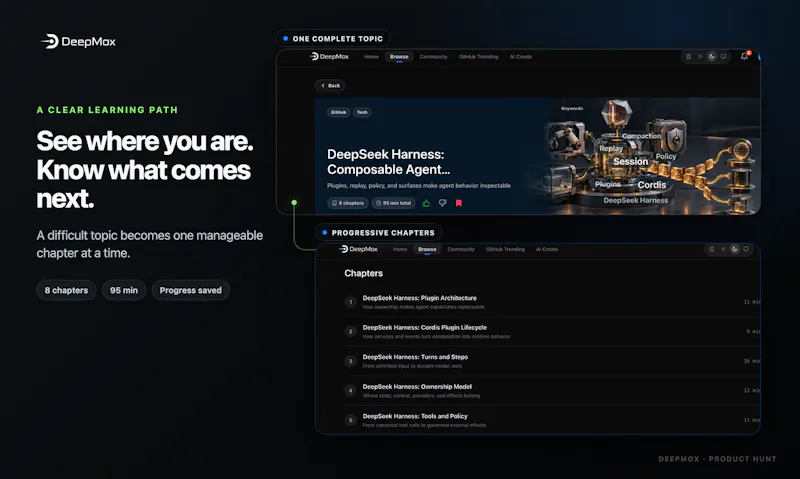
Task: Select the sun light-theme icon in the topic panel header
Action: (x=700, y=57)
